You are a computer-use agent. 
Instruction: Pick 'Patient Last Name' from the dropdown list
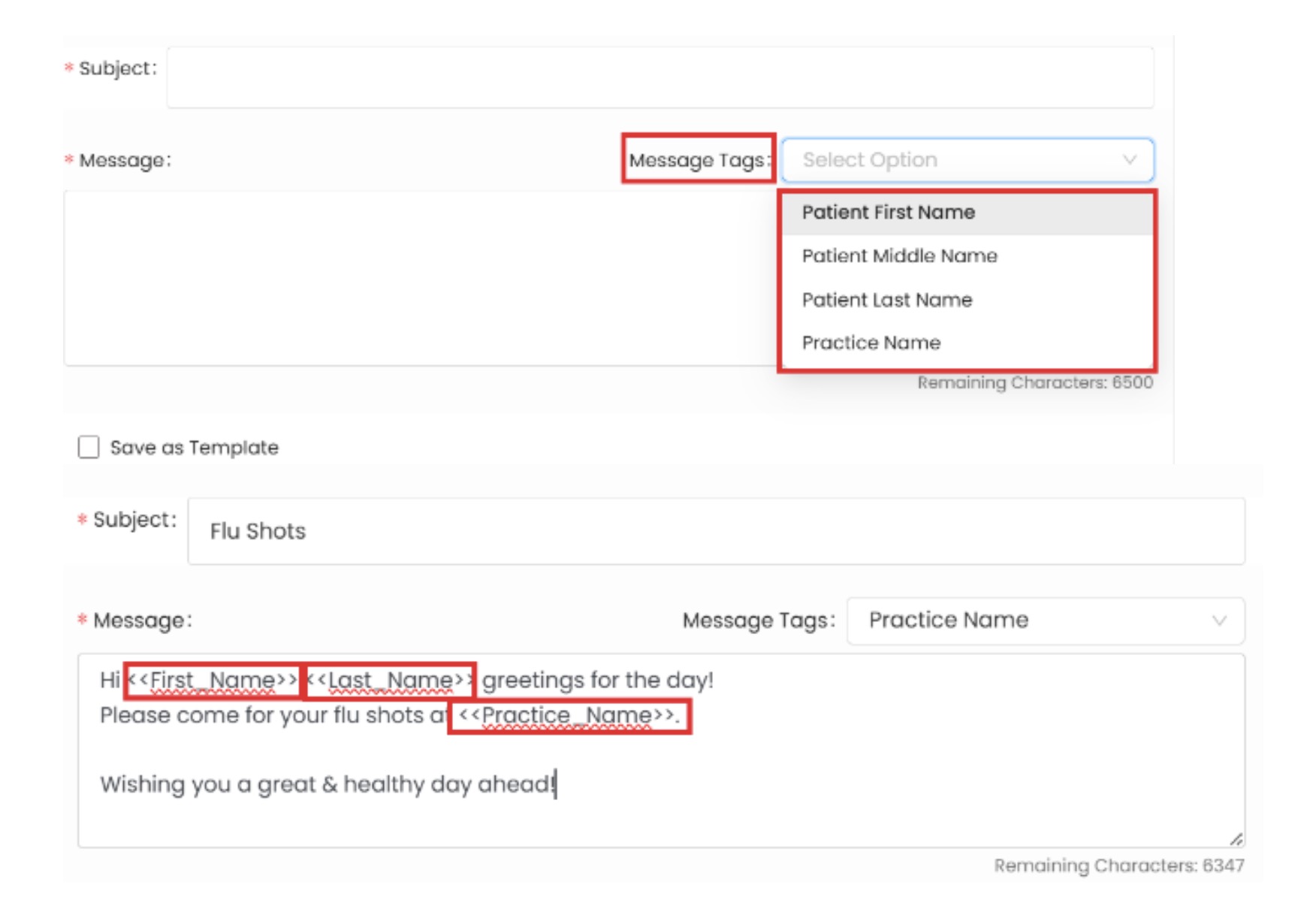(x=886, y=300)
